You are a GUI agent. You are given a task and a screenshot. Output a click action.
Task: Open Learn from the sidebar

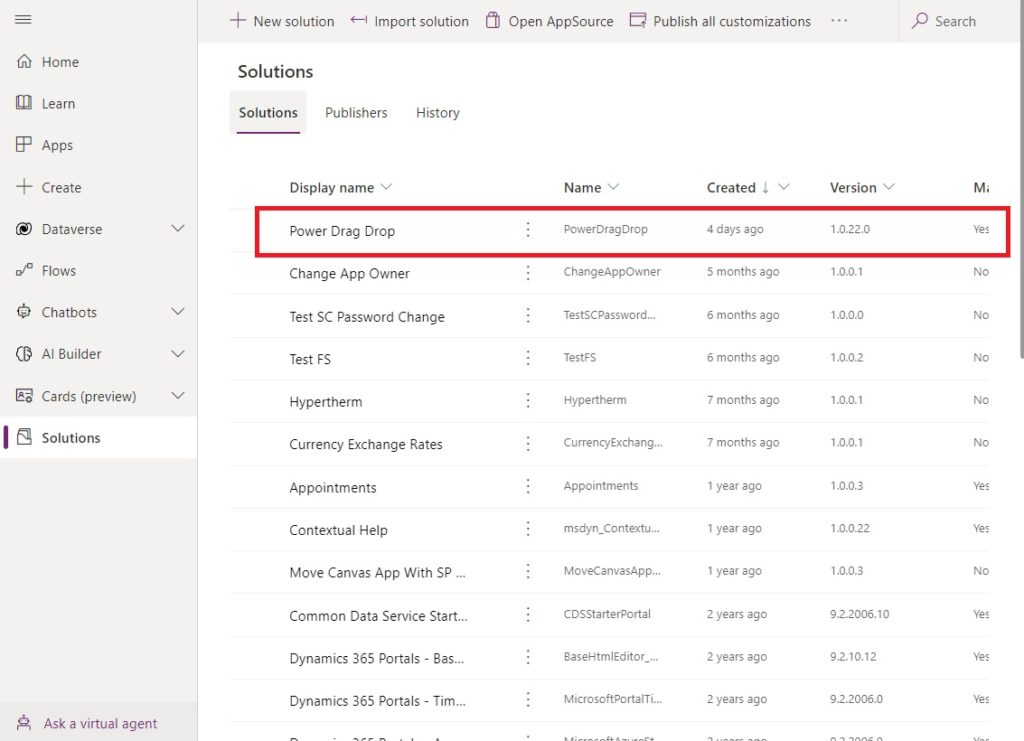[x=59, y=103]
